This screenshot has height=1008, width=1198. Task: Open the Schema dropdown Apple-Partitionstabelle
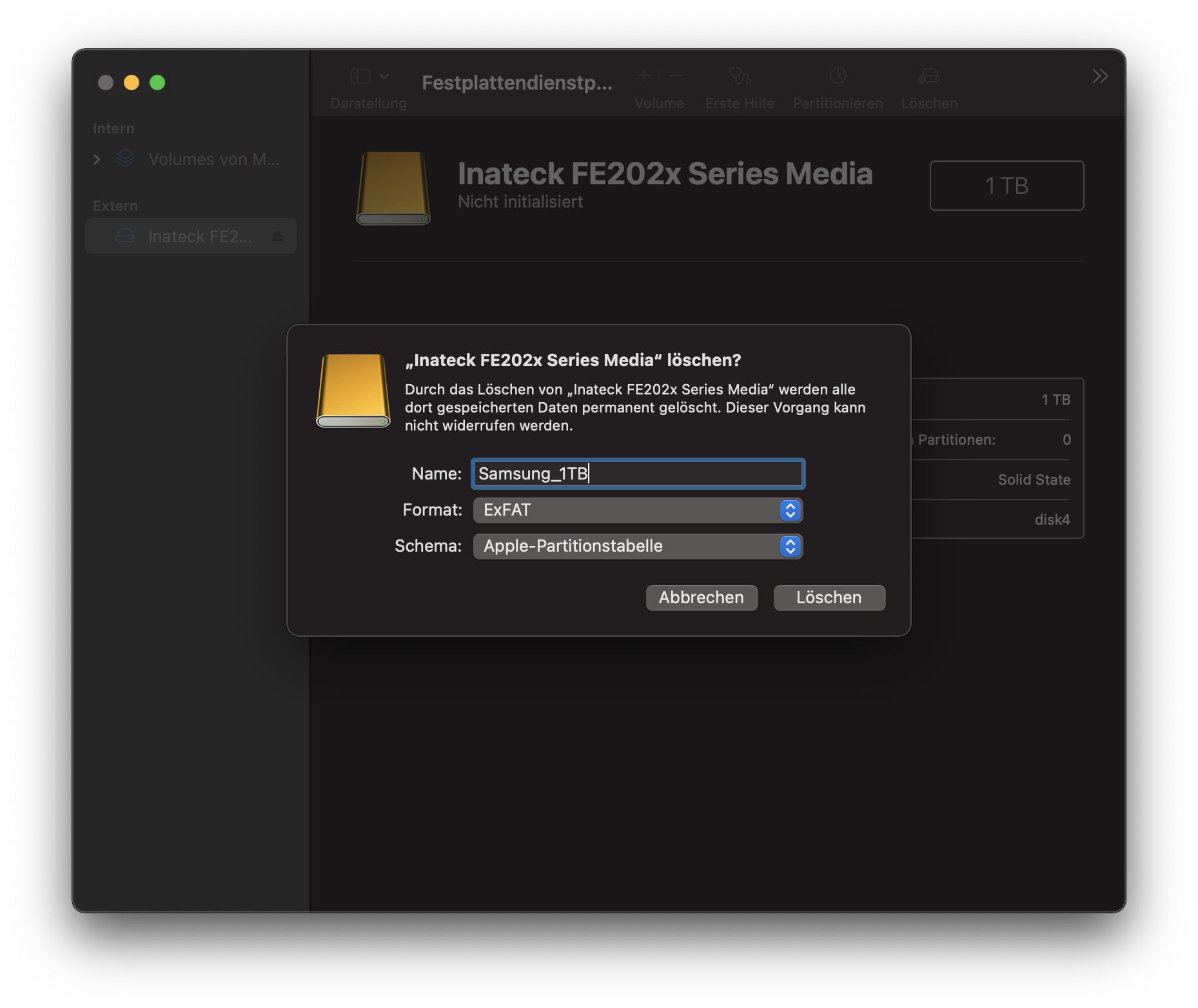(638, 547)
